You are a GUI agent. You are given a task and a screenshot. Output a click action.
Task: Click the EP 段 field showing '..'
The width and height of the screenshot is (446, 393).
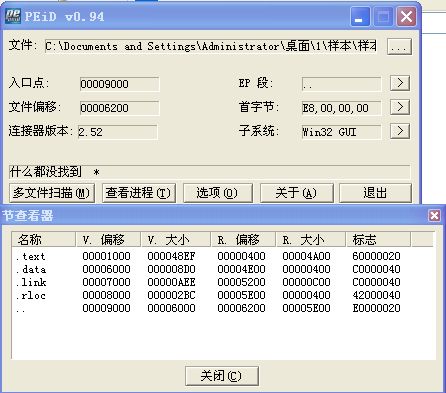[x=341, y=84]
